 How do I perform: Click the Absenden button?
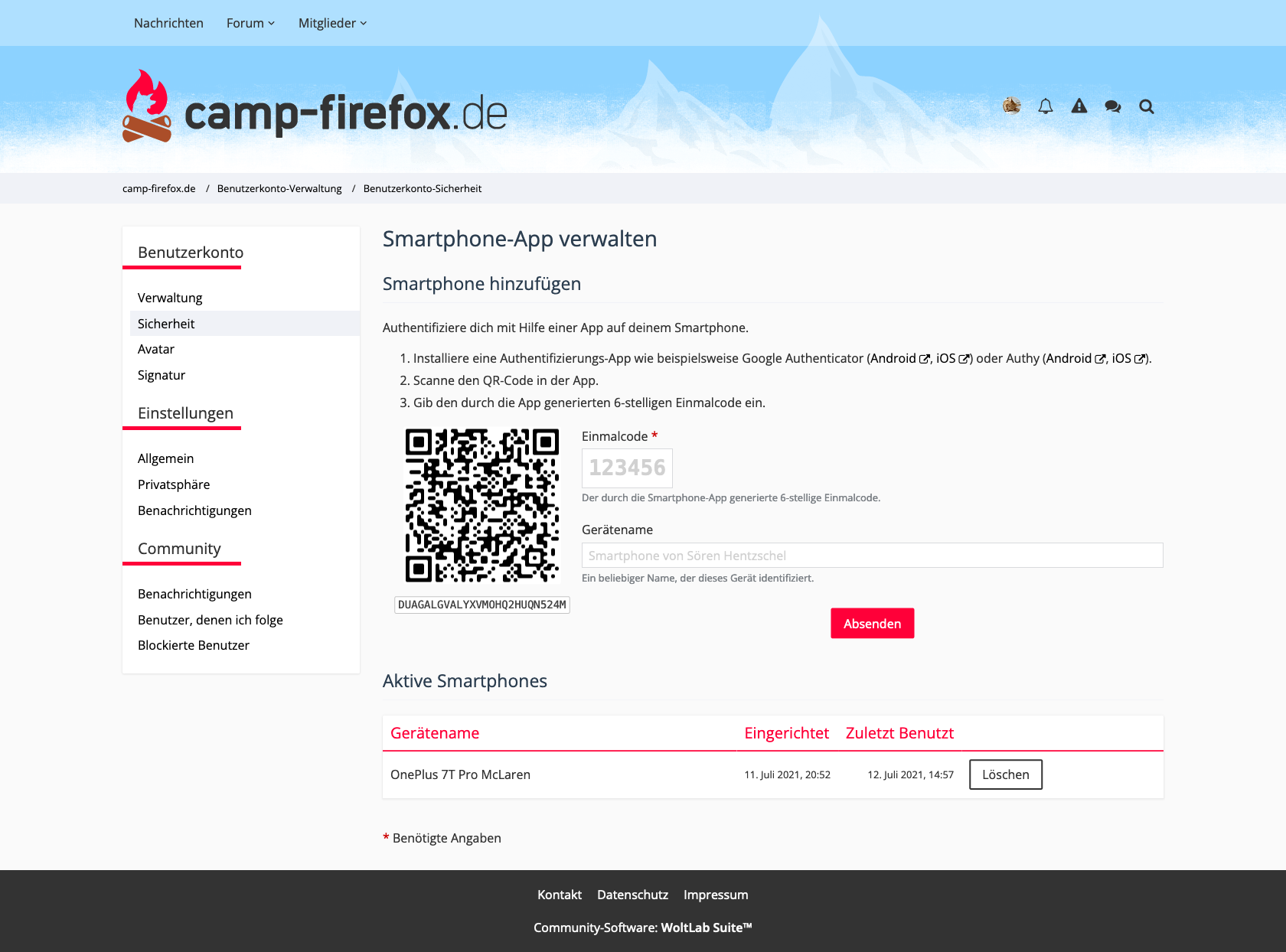pos(873,624)
